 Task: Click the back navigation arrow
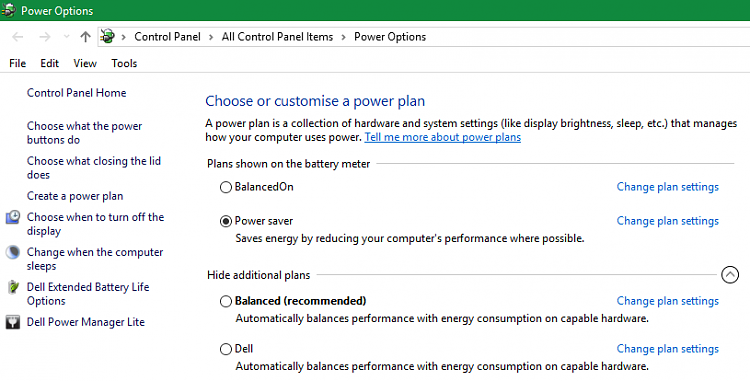coord(18,37)
